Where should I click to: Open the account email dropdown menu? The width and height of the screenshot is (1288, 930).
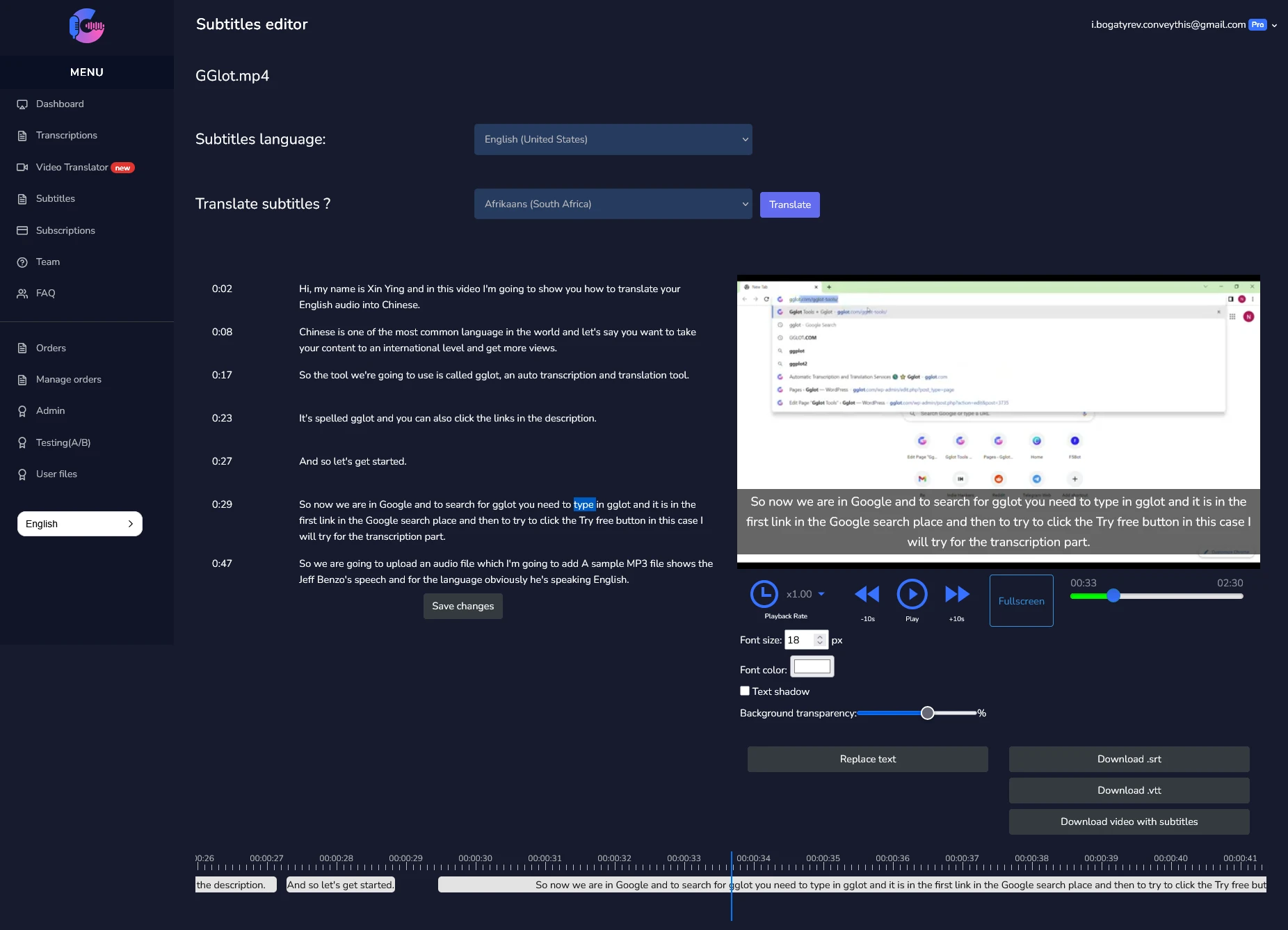tap(1184, 25)
